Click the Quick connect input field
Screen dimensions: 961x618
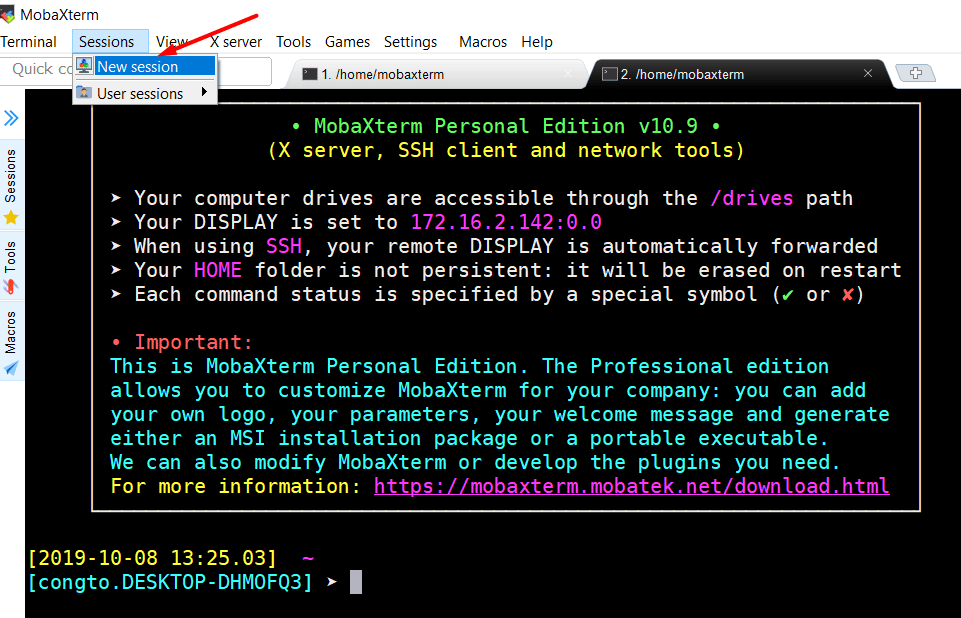136,71
